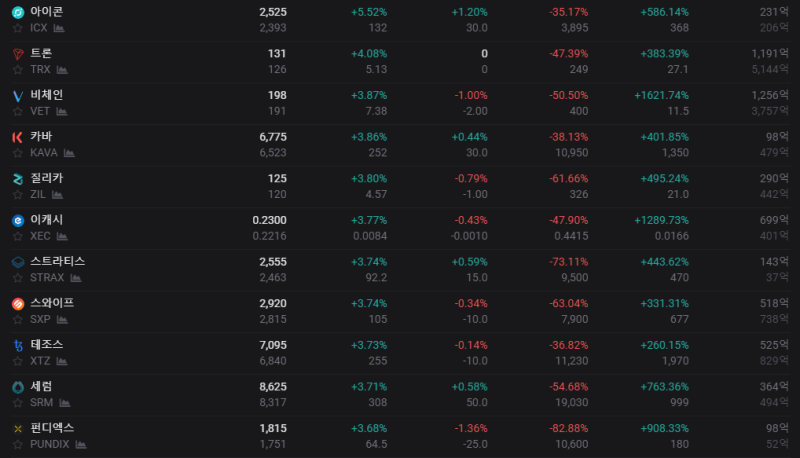The width and height of the screenshot is (800, 458).
Task: Click the VET coin logo icon
Action: tap(18, 96)
